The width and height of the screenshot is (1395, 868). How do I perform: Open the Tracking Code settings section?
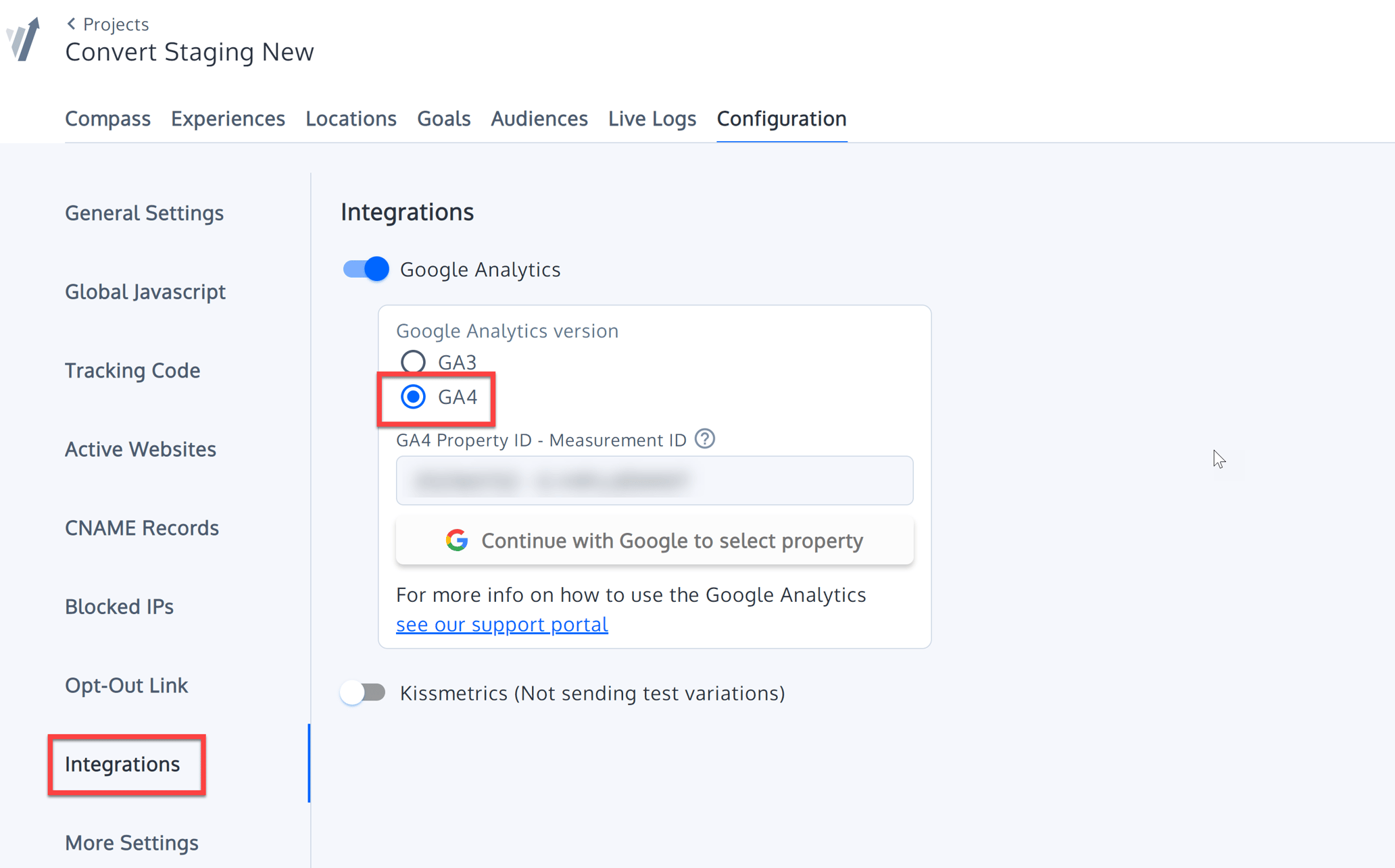(132, 370)
